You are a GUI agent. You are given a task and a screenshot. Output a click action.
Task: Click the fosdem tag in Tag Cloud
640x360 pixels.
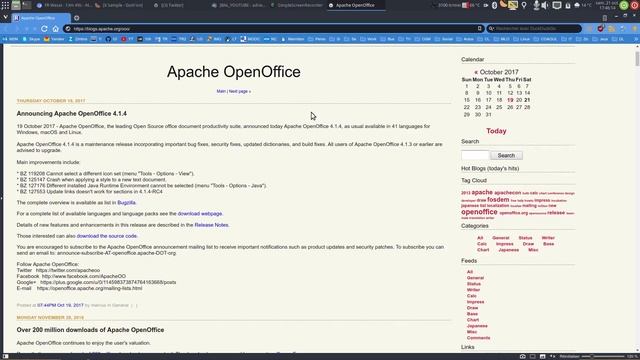498,200
